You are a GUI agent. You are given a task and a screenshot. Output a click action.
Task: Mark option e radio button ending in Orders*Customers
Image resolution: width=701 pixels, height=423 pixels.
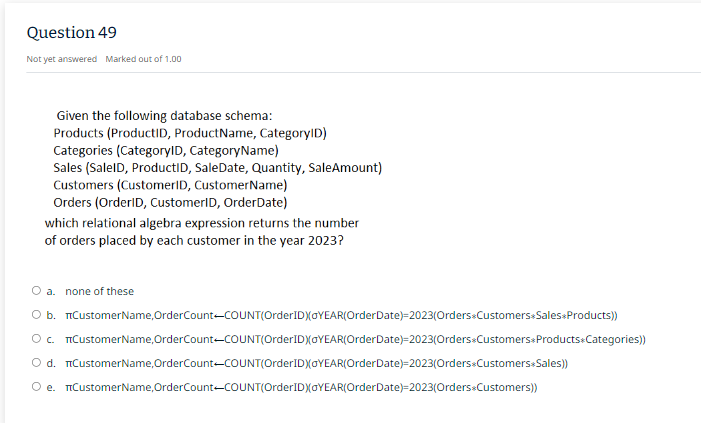click(x=36, y=386)
